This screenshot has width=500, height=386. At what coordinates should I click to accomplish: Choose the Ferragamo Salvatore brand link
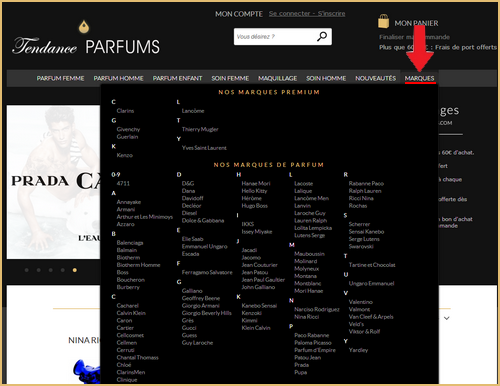coord(207,272)
